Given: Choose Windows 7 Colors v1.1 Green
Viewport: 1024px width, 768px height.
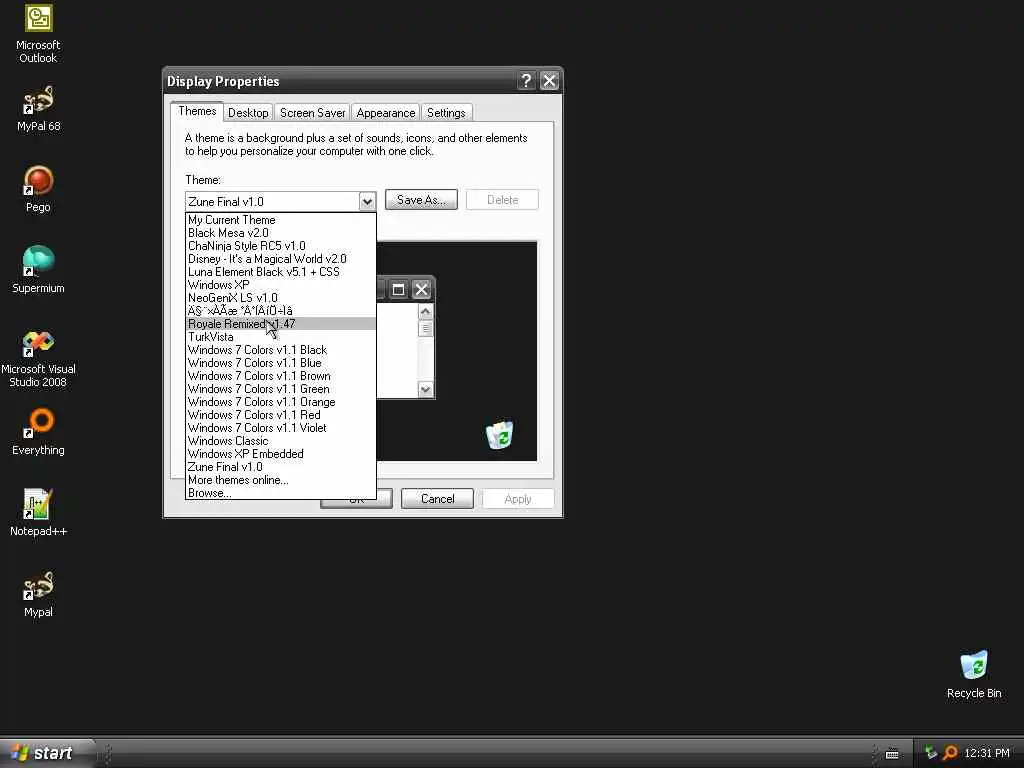Looking at the screenshot, I should click(281, 389).
